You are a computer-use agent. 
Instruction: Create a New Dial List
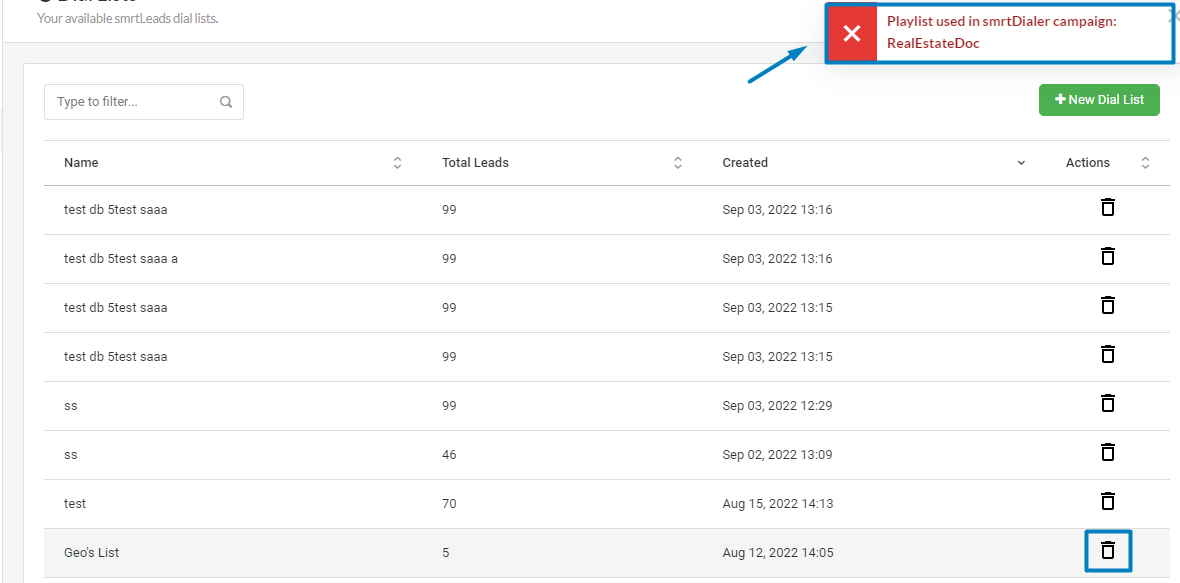1099,100
